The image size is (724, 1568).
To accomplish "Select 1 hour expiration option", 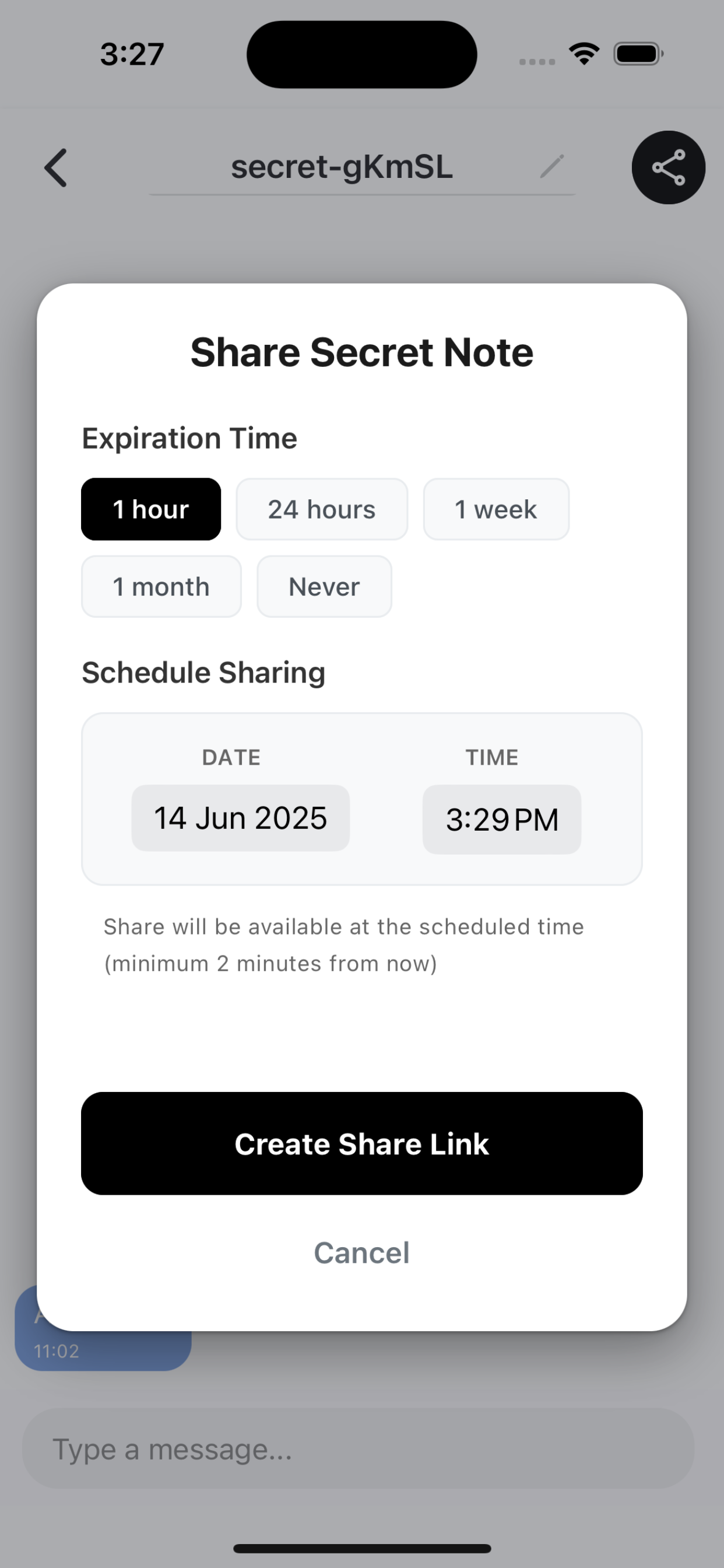I will click(151, 509).
